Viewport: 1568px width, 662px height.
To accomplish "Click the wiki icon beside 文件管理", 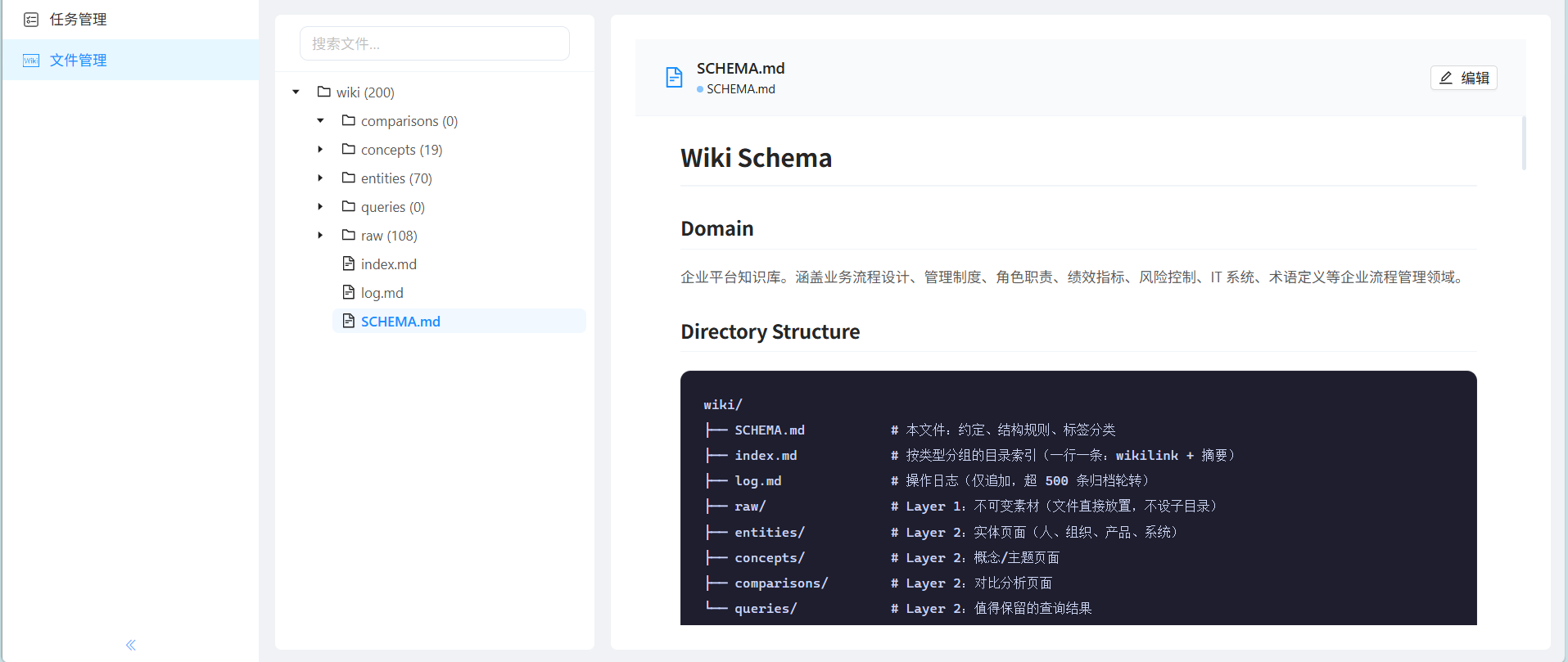I will (x=31, y=61).
